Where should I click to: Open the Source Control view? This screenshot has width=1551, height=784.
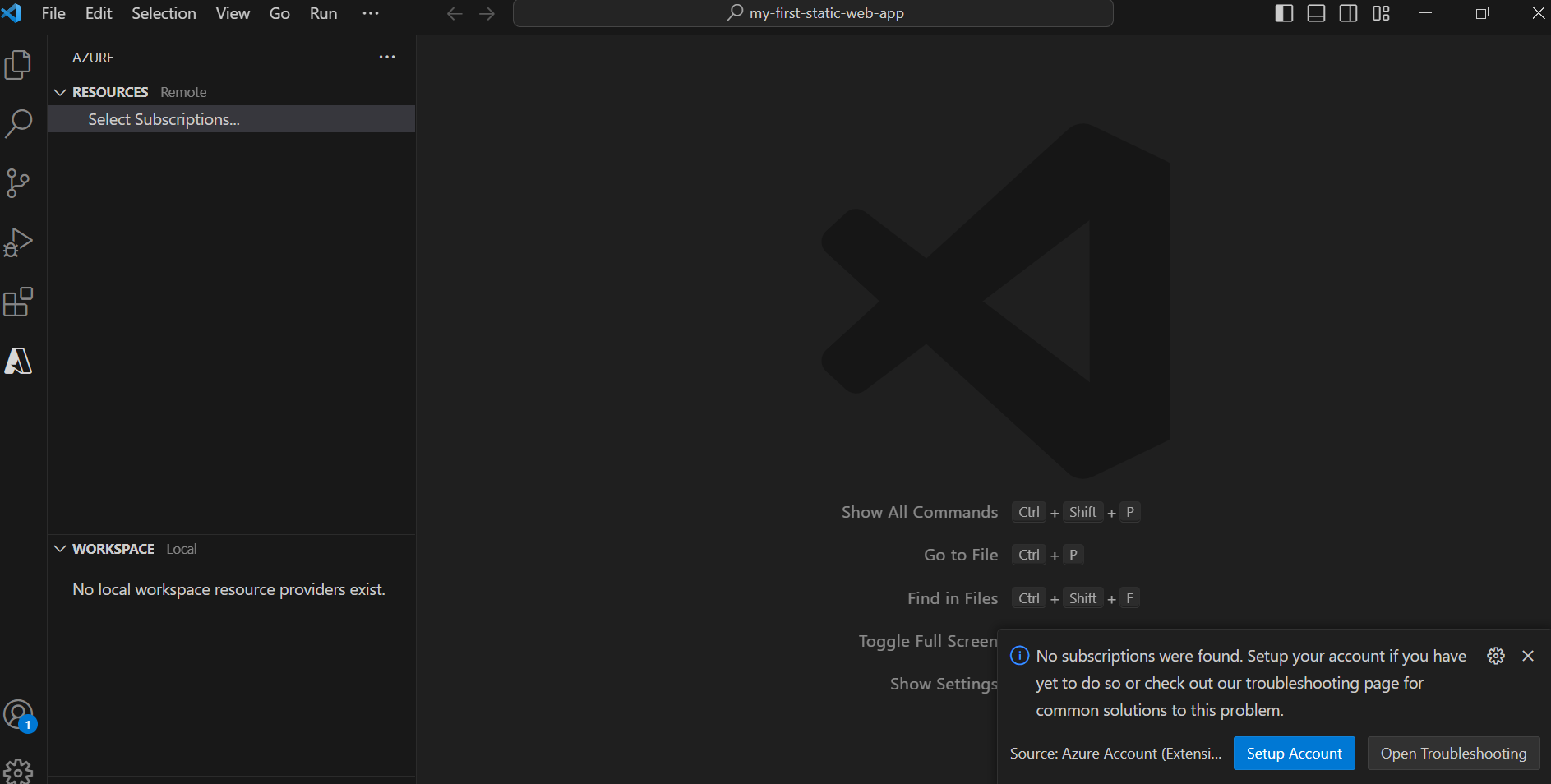[18, 183]
